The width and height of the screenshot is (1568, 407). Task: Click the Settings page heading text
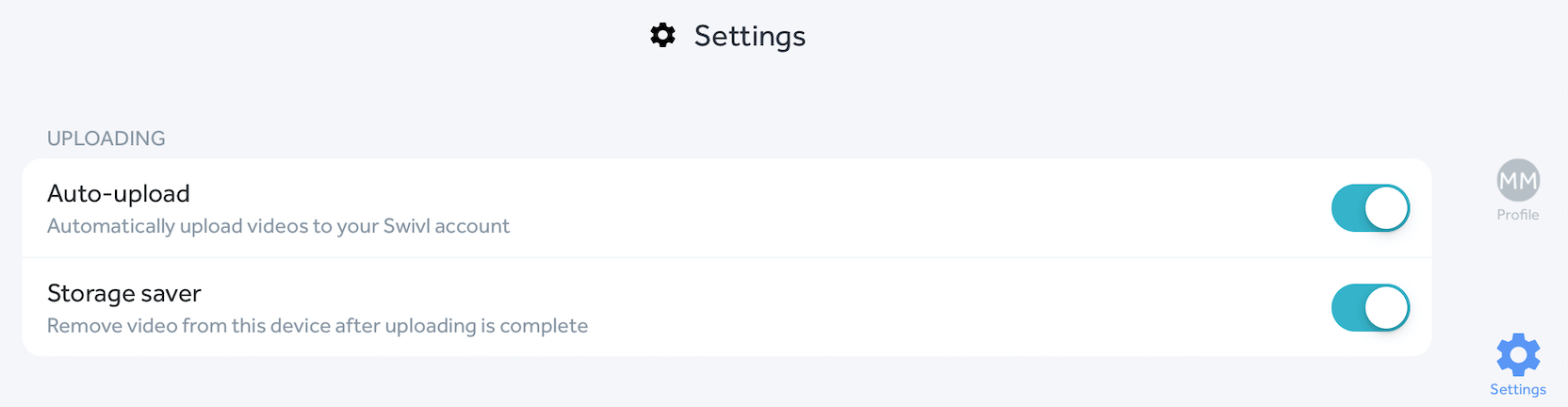click(749, 36)
